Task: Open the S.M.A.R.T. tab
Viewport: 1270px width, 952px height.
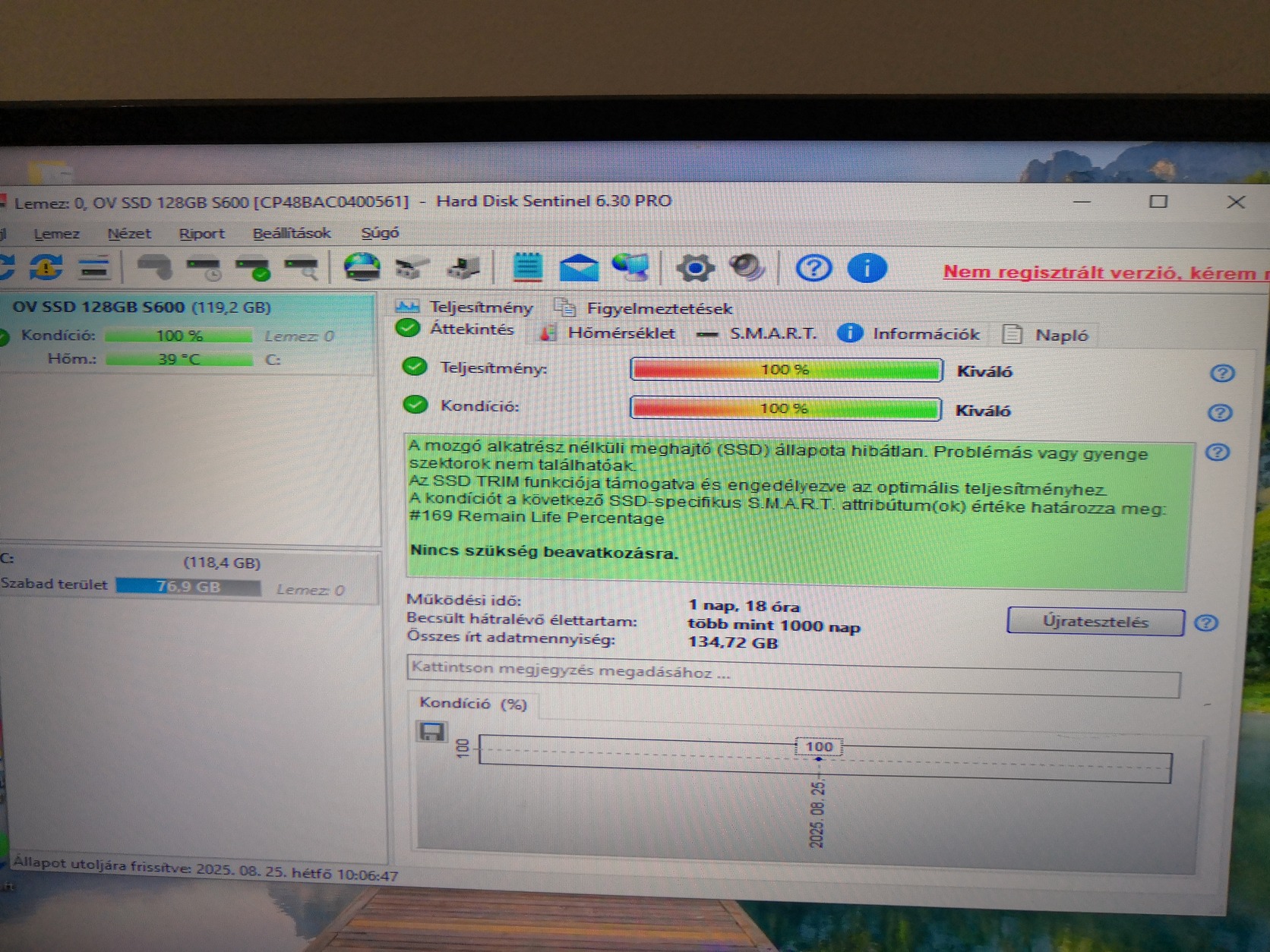Action: pos(757,333)
